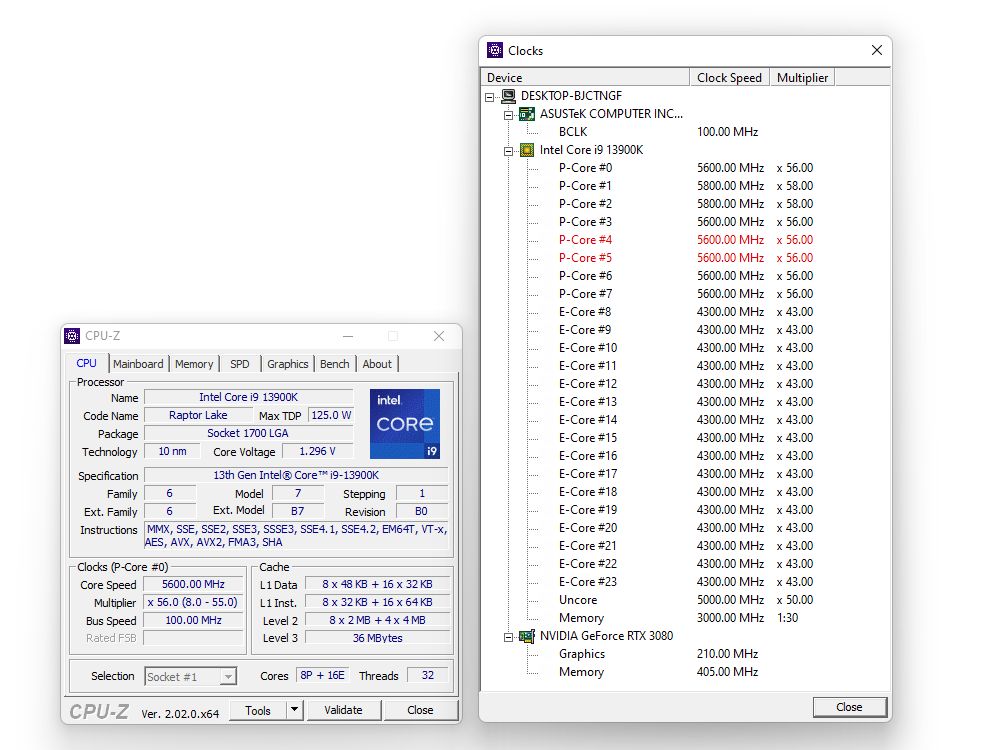Minimize the CPU-Z window
This screenshot has width=1000, height=750.
(348, 336)
